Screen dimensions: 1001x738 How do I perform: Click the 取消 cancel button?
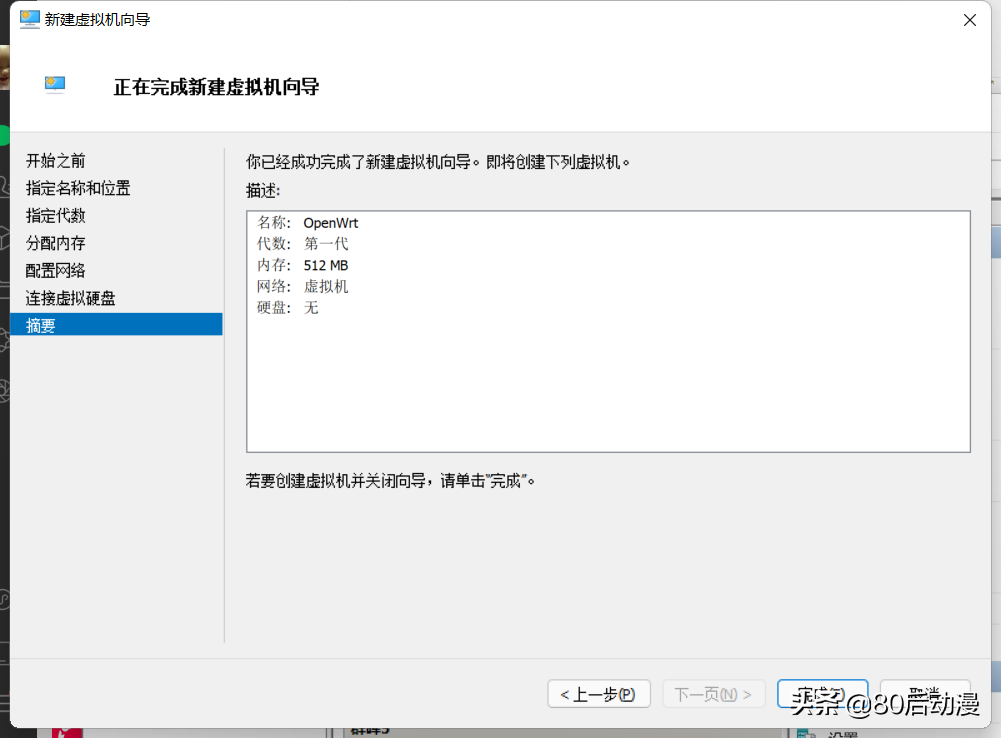(x=925, y=694)
